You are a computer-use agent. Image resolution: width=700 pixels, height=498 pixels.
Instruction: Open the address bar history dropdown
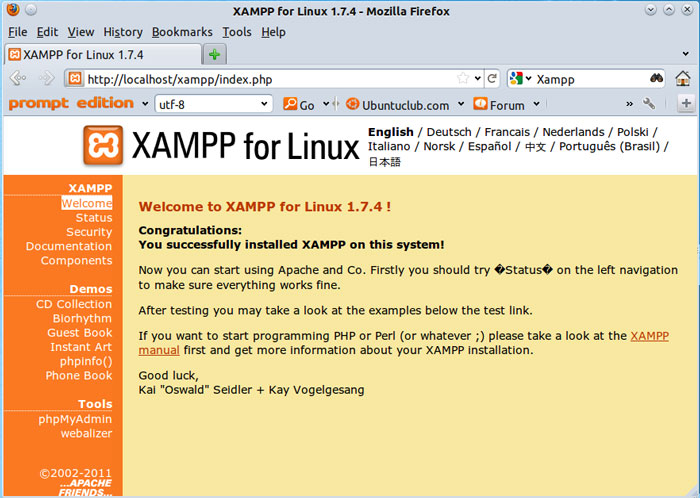click(x=478, y=79)
